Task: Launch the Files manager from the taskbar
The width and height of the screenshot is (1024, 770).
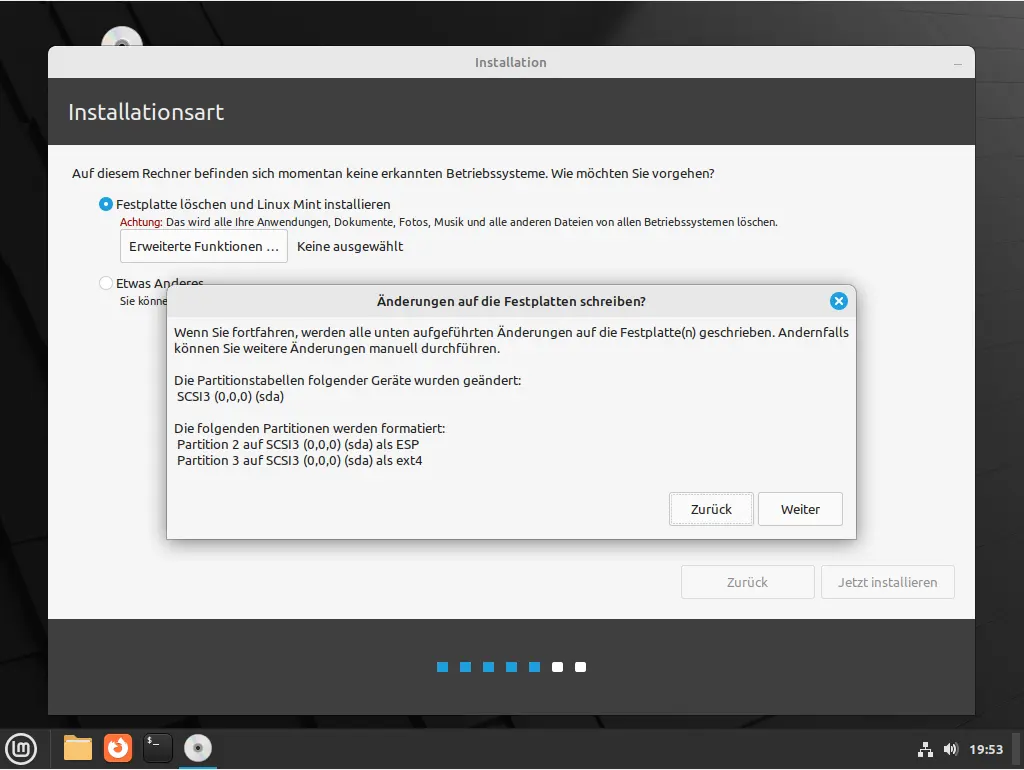Action: tap(78, 748)
